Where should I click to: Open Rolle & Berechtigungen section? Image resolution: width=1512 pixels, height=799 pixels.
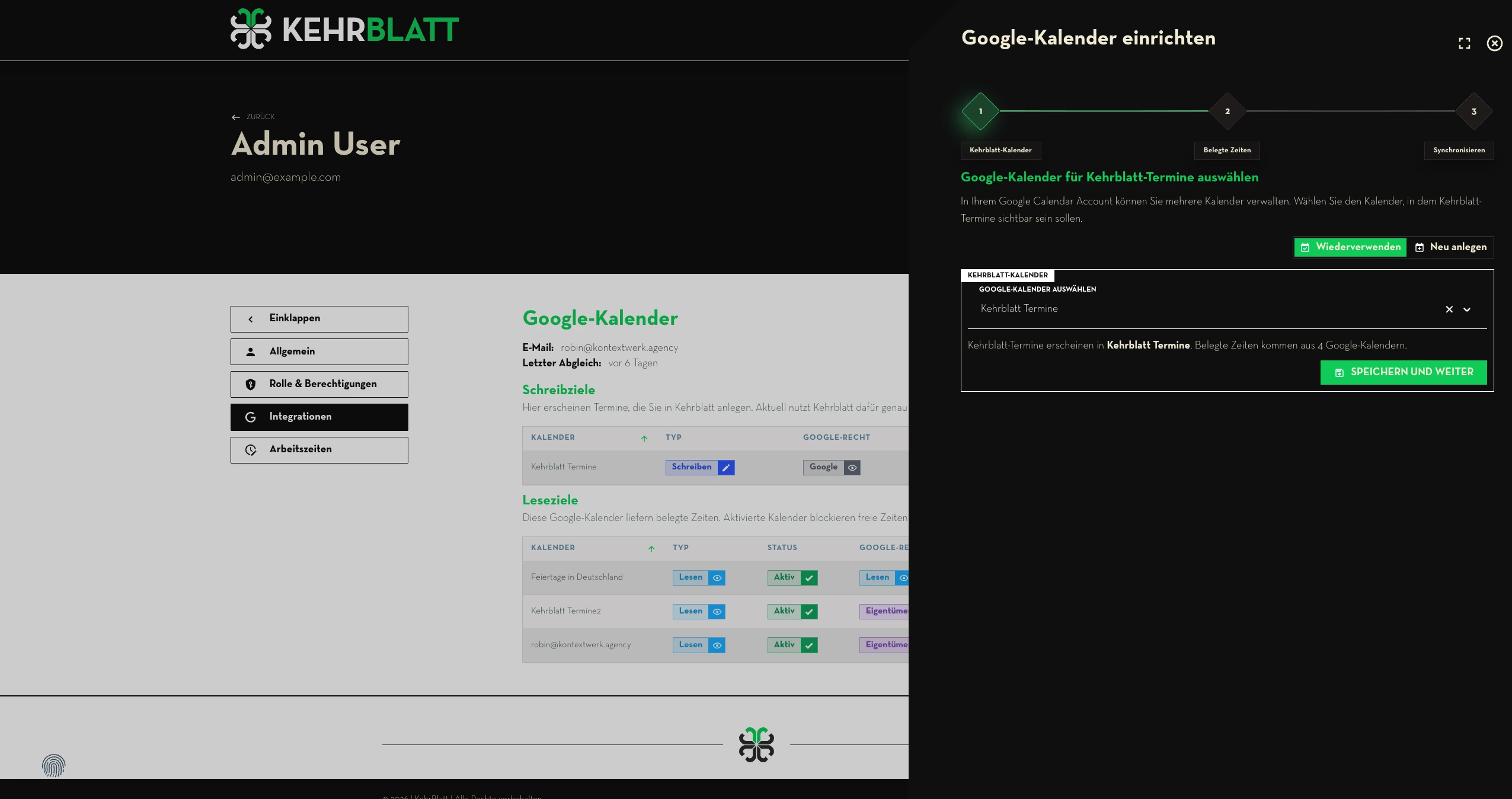(x=319, y=384)
